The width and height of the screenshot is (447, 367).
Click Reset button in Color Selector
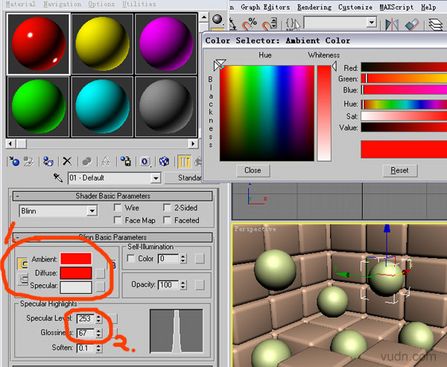click(399, 171)
